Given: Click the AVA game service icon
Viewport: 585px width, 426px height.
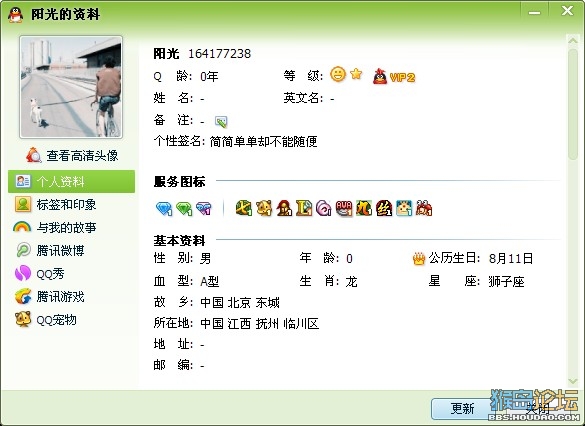Looking at the screenshot, I should click(344, 208).
